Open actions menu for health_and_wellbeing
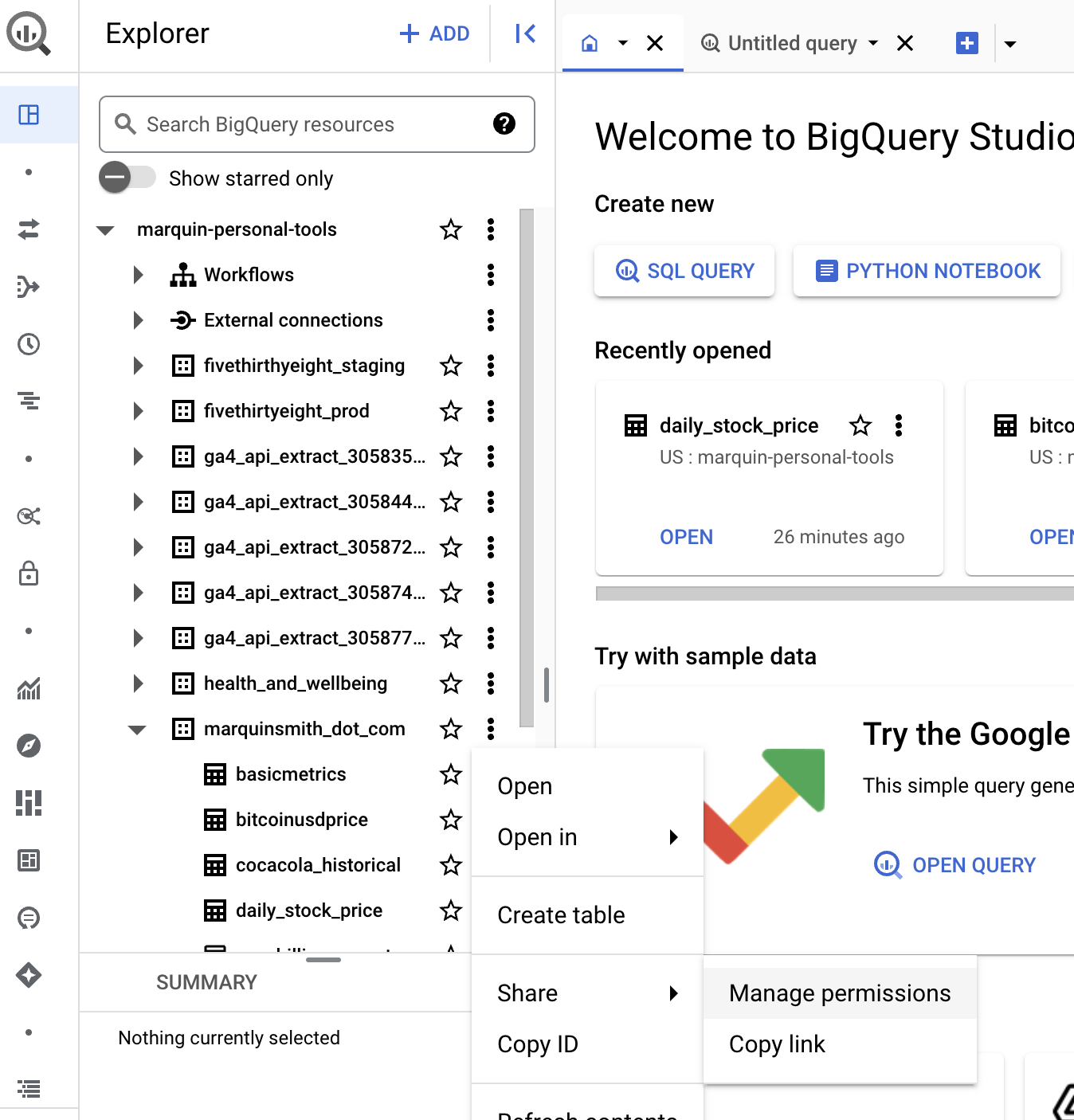The image size is (1074, 1120). pyautogui.click(x=491, y=683)
